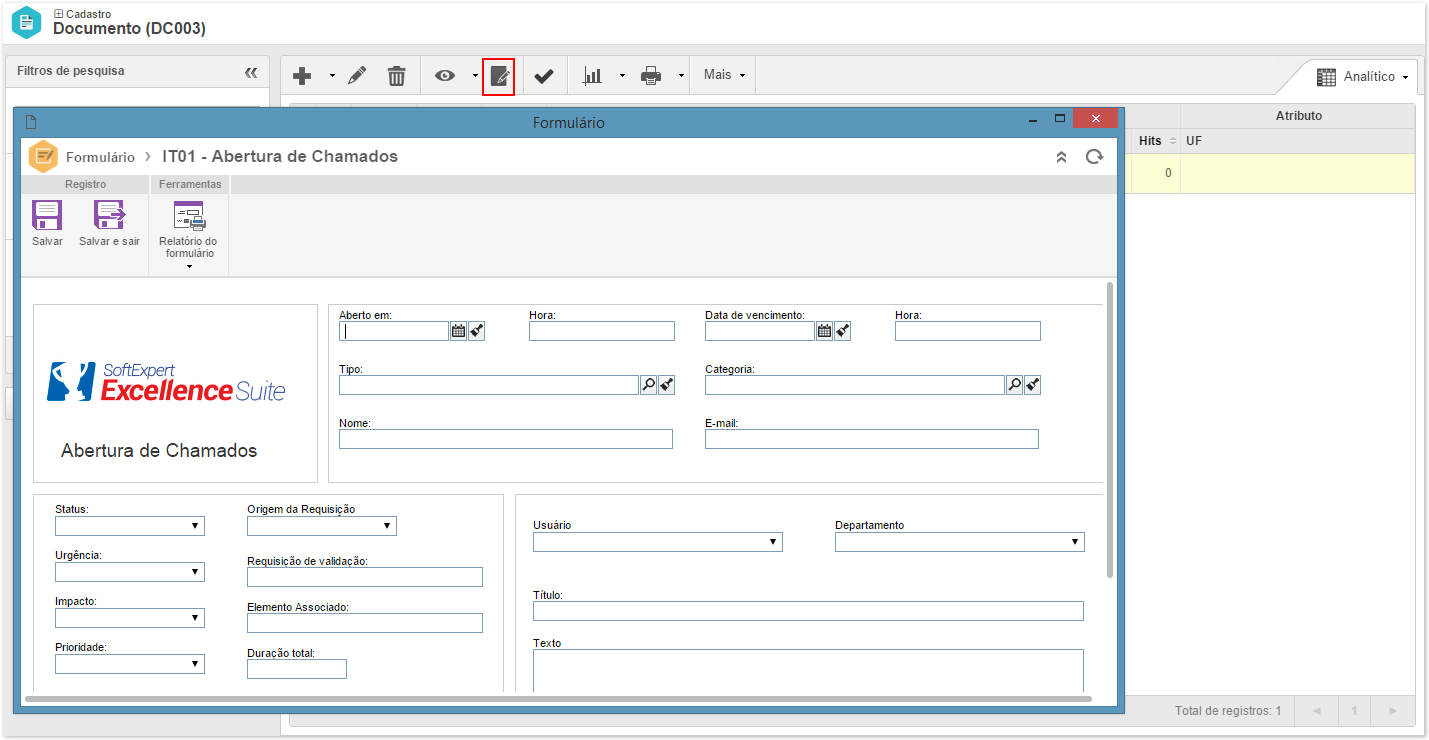Viewport: 1429px width, 740px height.
Task: Click the UF column header
Action: point(1298,141)
